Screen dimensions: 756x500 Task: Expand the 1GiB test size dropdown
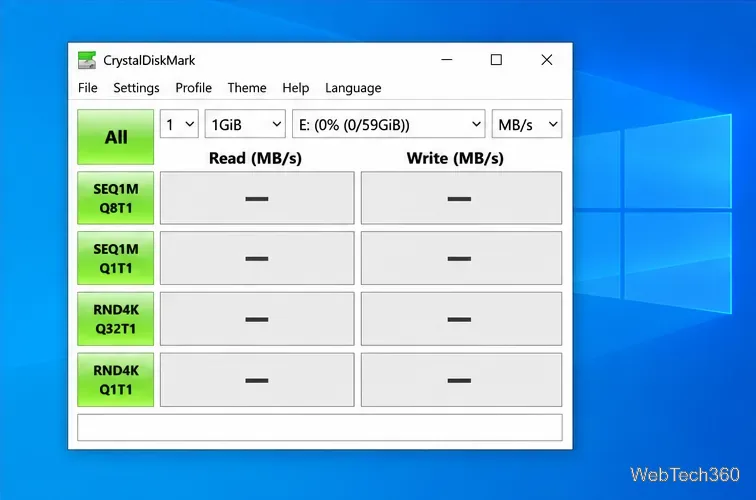[x=245, y=124]
